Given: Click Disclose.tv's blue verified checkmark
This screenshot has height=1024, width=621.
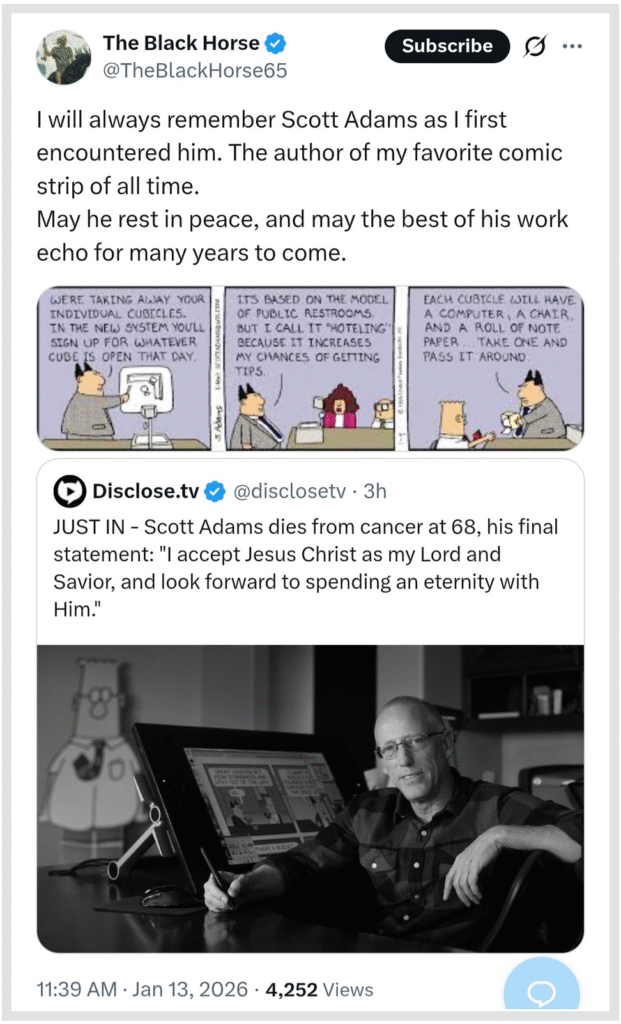Looking at the screenshot, I should pyautogui.click(x=215, y=491).
